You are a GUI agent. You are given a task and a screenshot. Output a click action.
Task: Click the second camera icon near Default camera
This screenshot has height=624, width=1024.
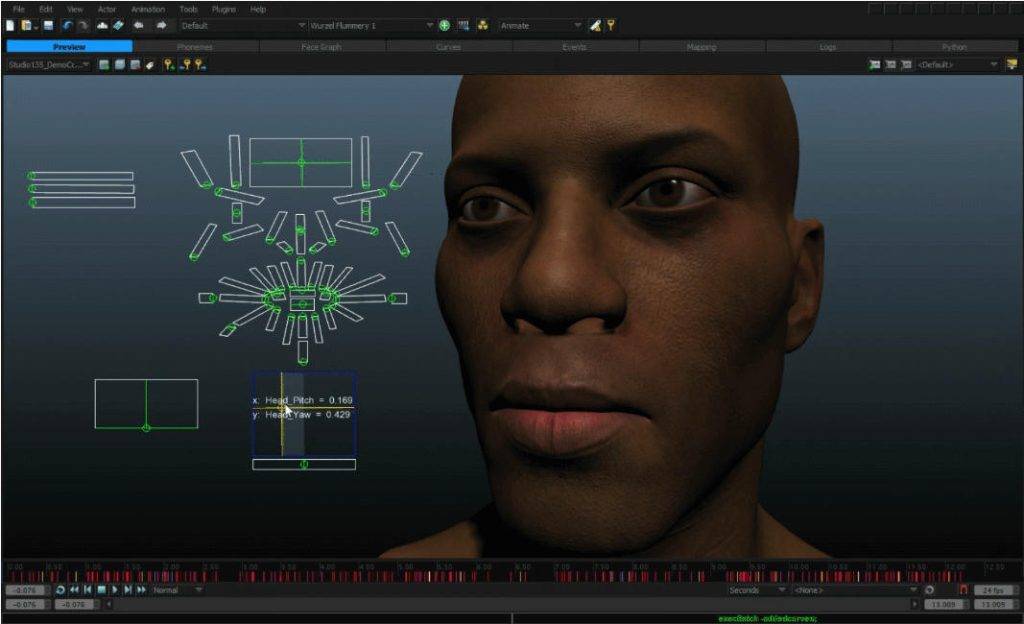(x=890, y=65)
